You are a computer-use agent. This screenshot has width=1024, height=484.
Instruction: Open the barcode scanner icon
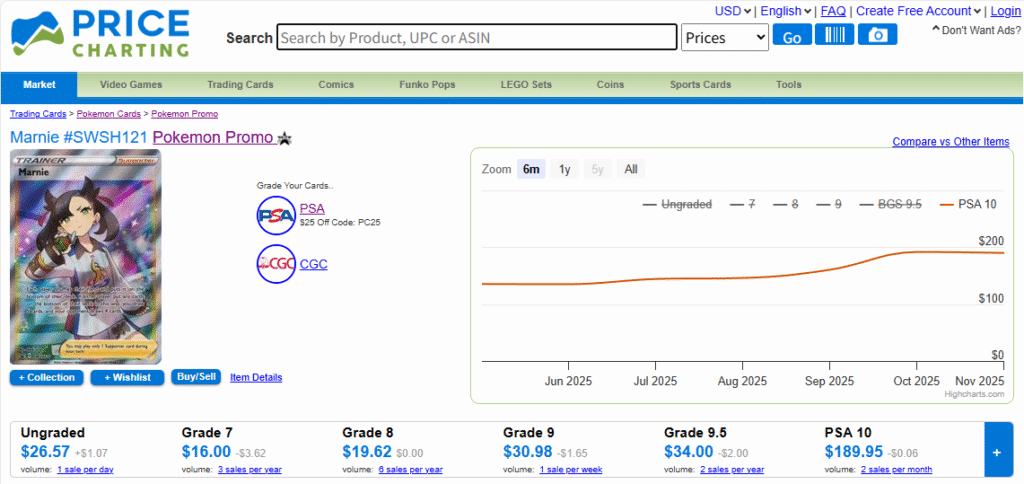[x=834, y=35]
